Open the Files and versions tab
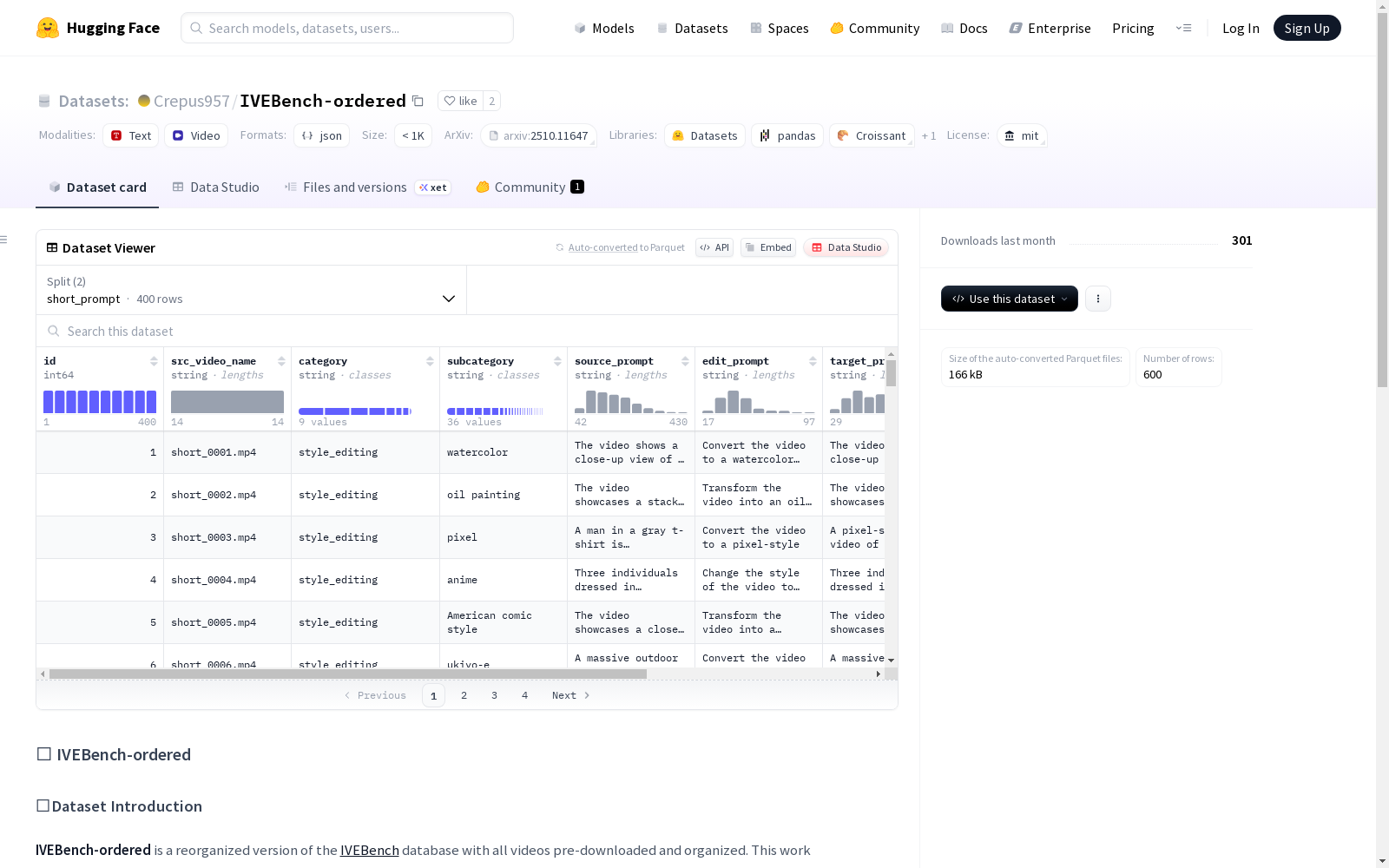 pos(367,187)
